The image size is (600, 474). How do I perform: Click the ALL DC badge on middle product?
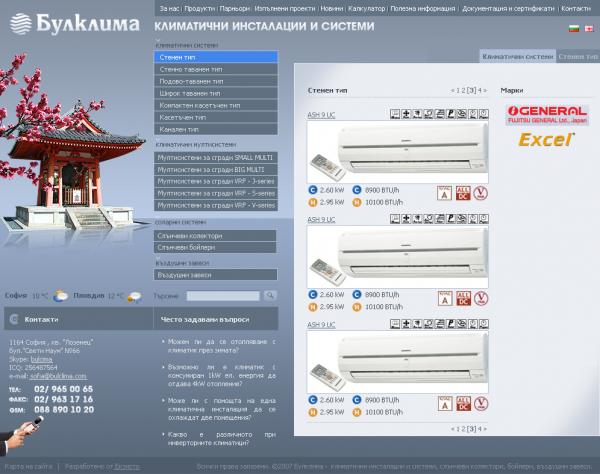pos(463,298)
